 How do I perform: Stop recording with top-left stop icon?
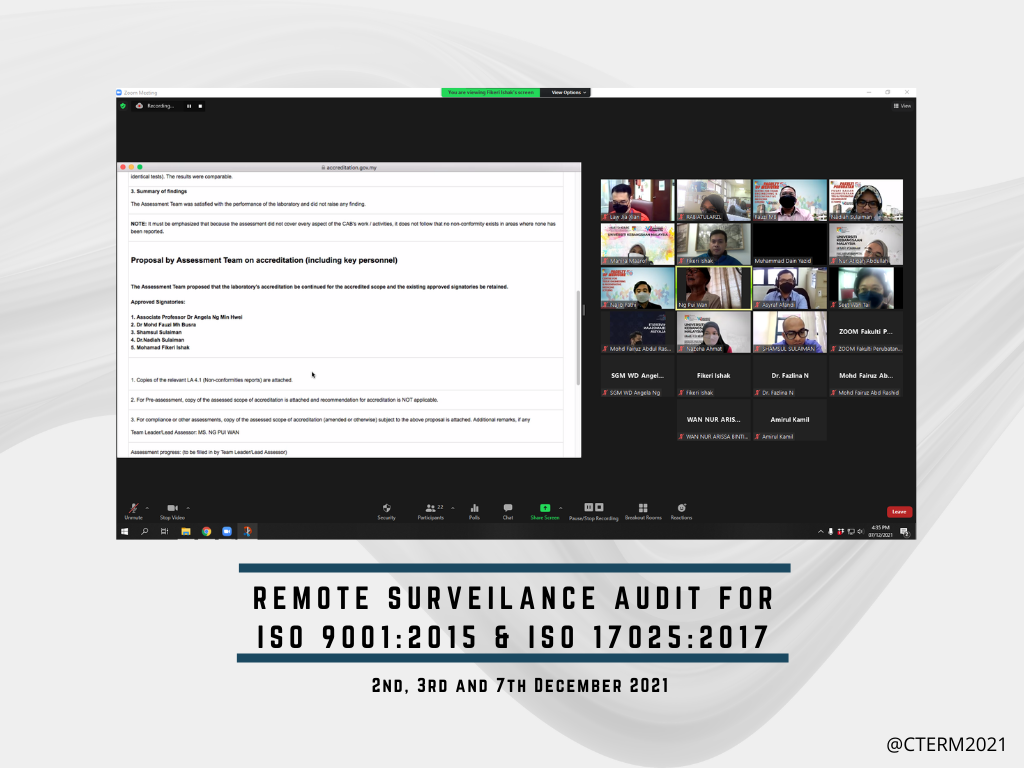click(200, 105)
